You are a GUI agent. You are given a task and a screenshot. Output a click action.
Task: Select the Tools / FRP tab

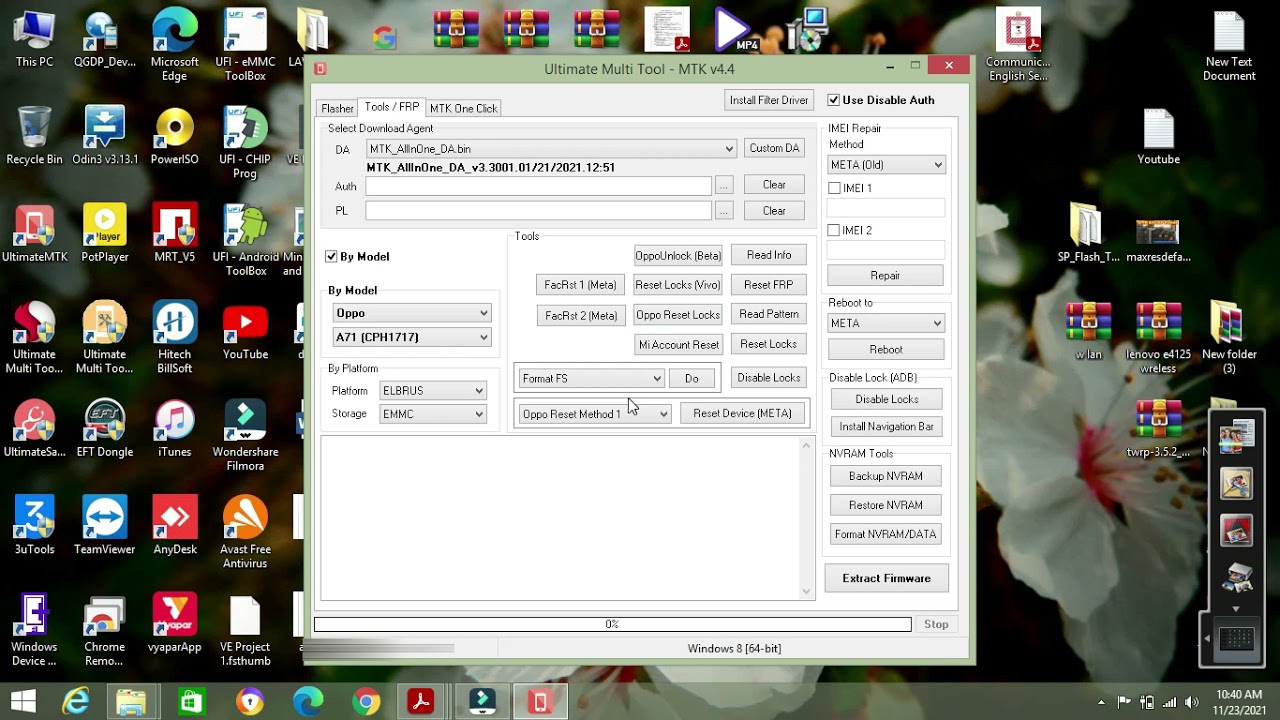(x=392, y=107)
